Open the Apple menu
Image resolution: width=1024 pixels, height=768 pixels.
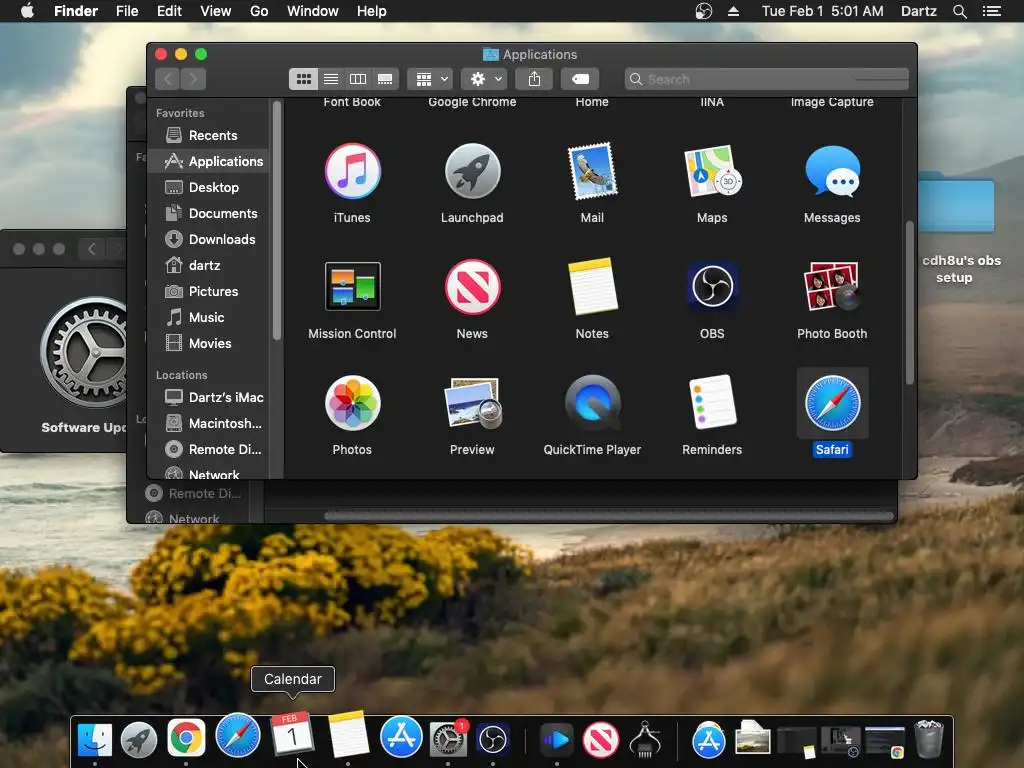tap(27, 11)
